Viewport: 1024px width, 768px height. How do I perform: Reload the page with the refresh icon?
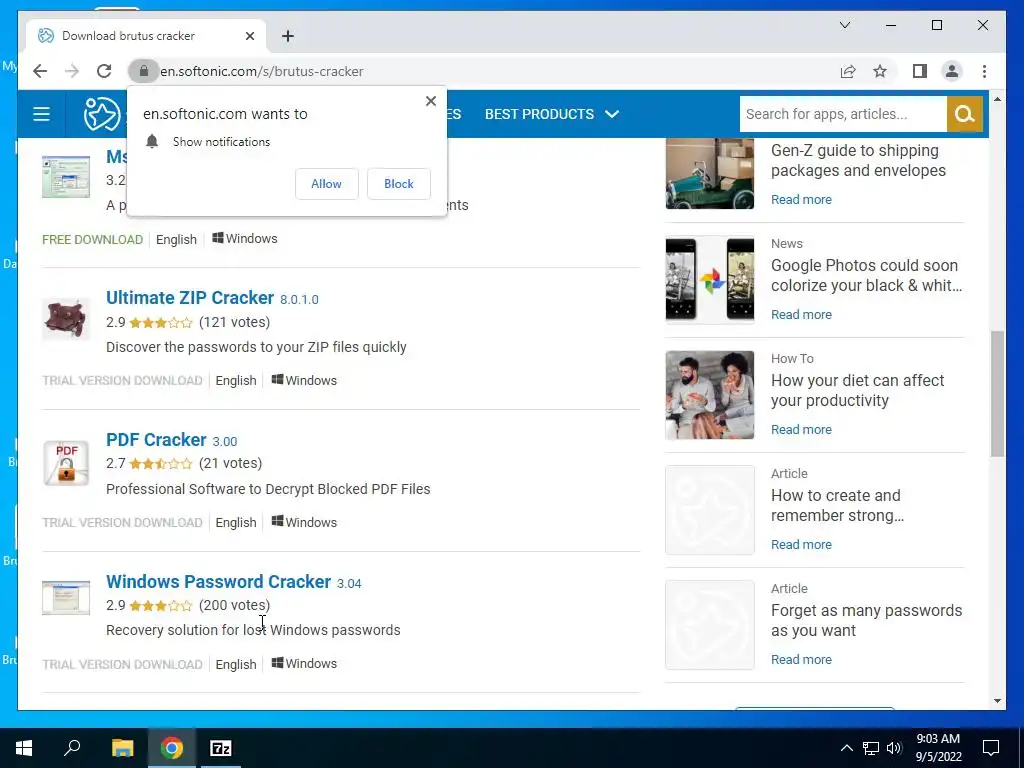[x=104, y=71]
